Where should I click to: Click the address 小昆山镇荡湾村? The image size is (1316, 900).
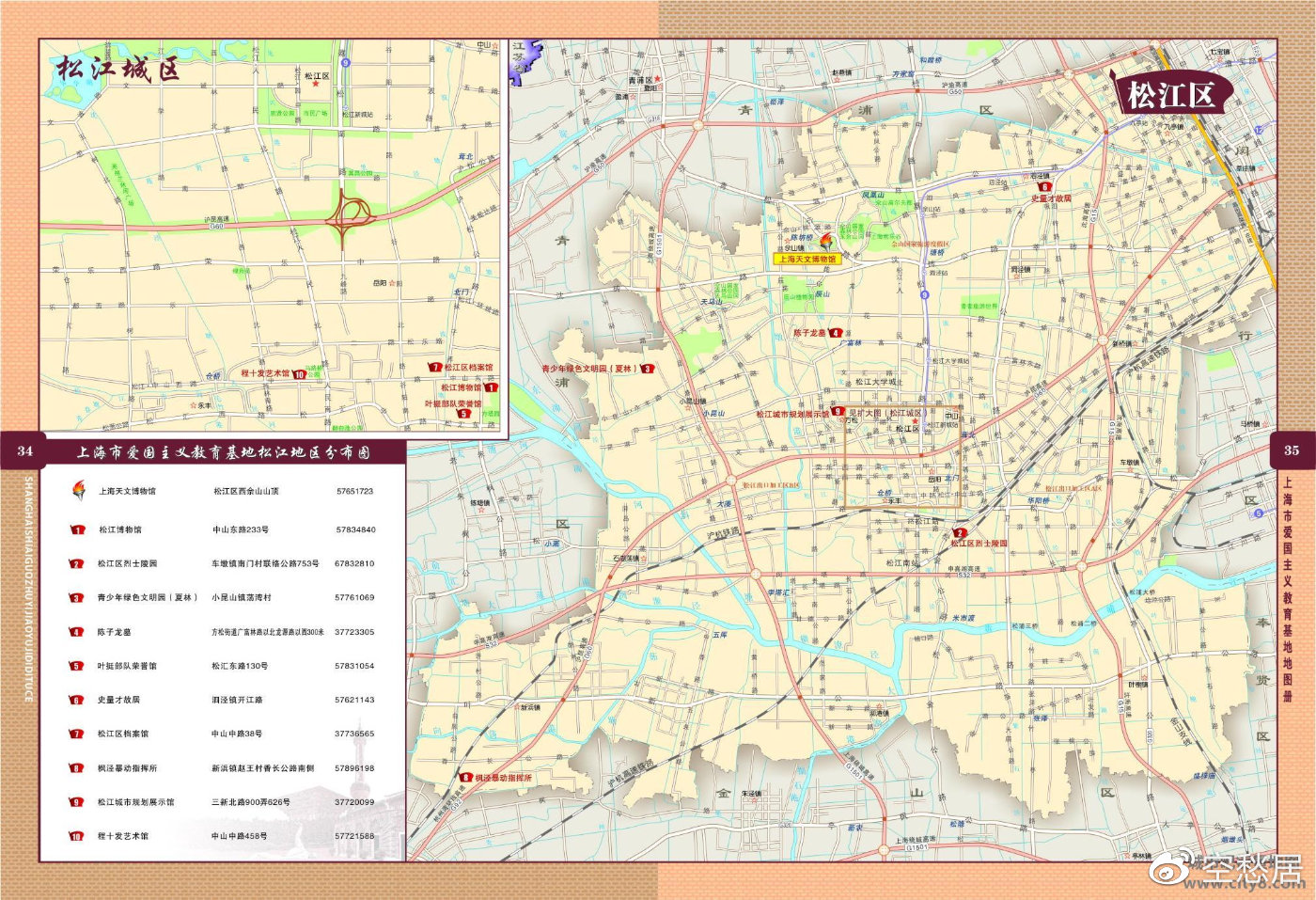point(241,597)
